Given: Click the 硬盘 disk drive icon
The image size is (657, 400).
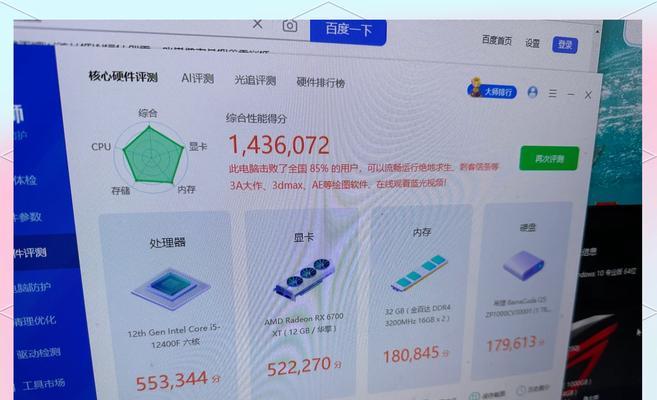Looking at the screenshot, I should (x=524, y=265).
